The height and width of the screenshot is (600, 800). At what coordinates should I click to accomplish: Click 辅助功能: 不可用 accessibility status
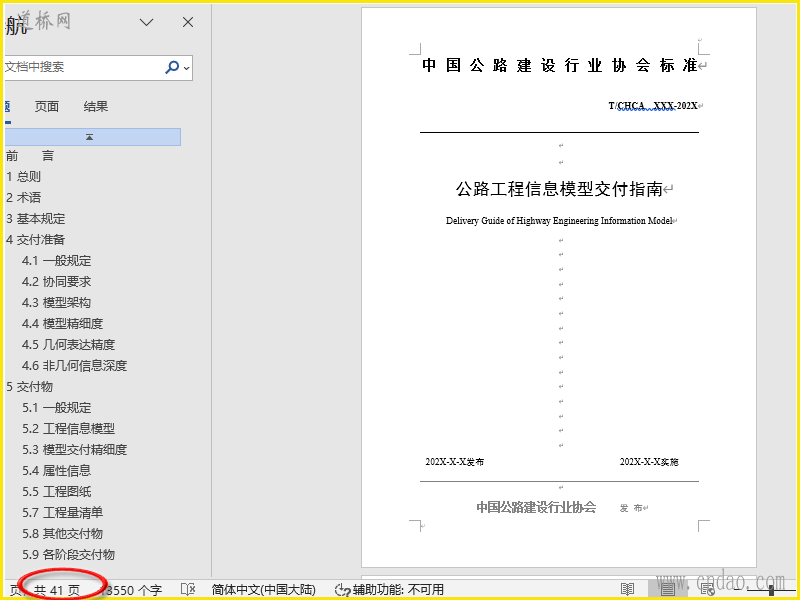(389, 590)
